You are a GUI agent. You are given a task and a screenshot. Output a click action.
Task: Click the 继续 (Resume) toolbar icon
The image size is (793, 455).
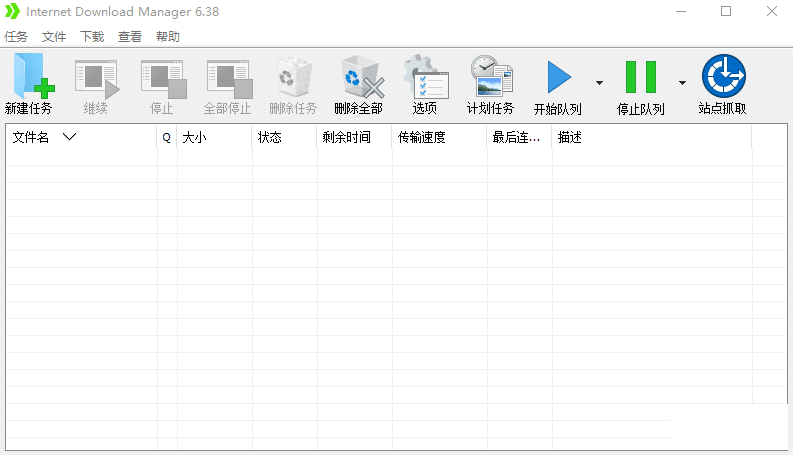tap(95, 78)
